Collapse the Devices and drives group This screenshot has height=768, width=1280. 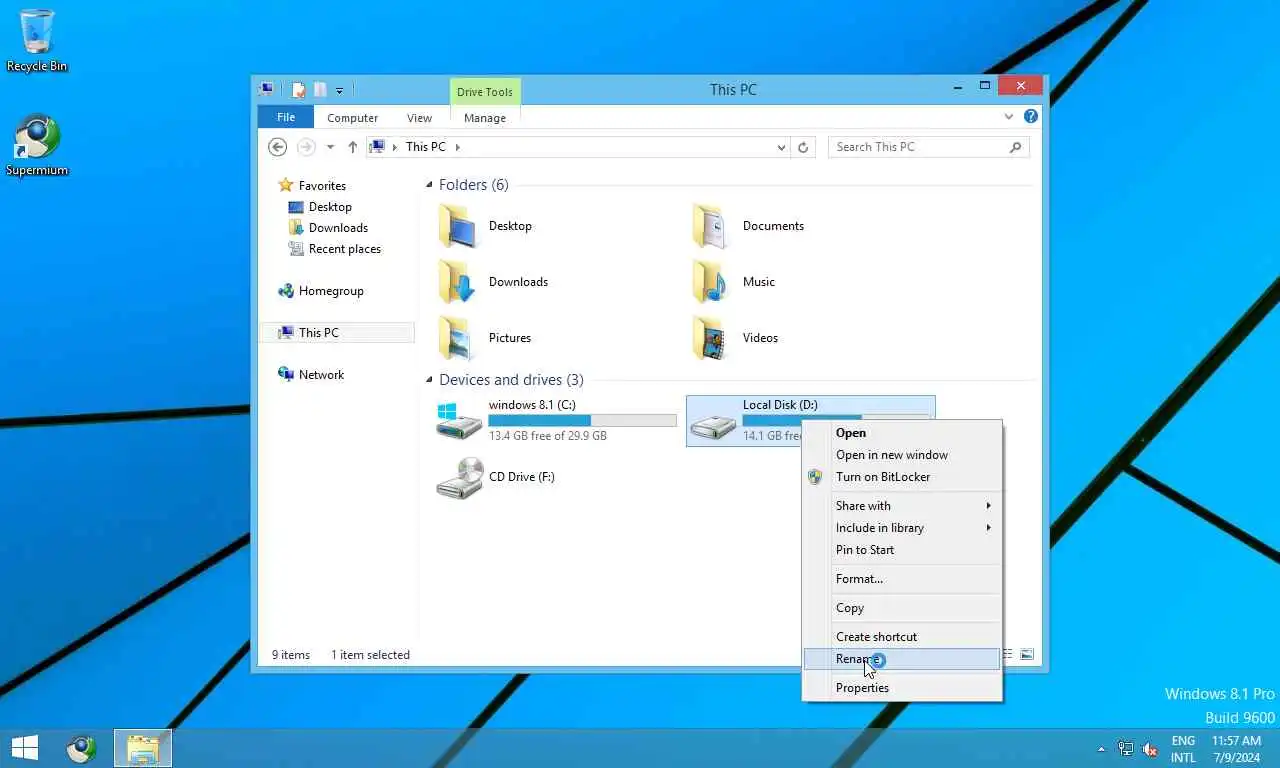coord(429,380)
